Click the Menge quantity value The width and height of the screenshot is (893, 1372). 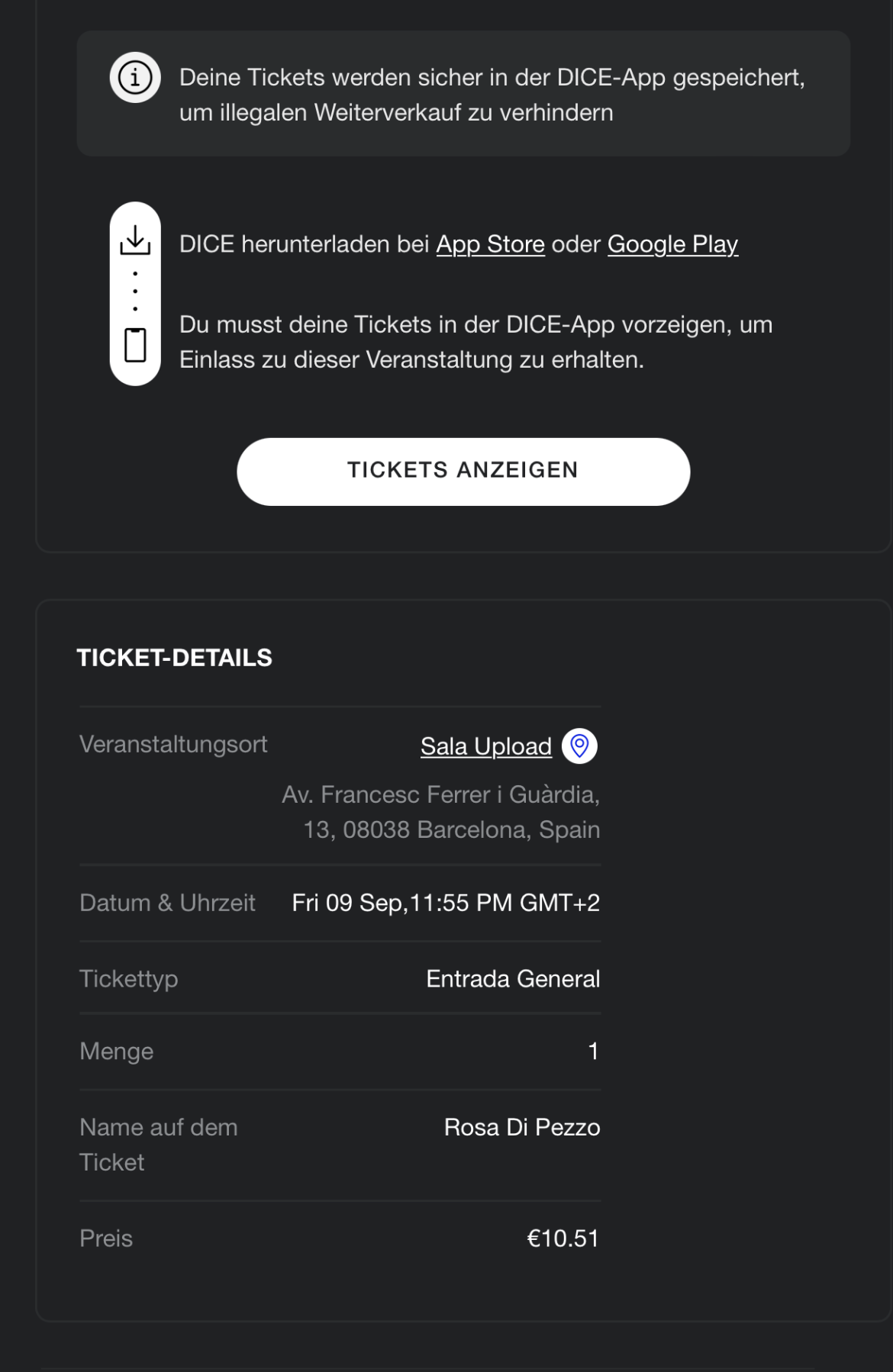click(x=593, y=1052)
